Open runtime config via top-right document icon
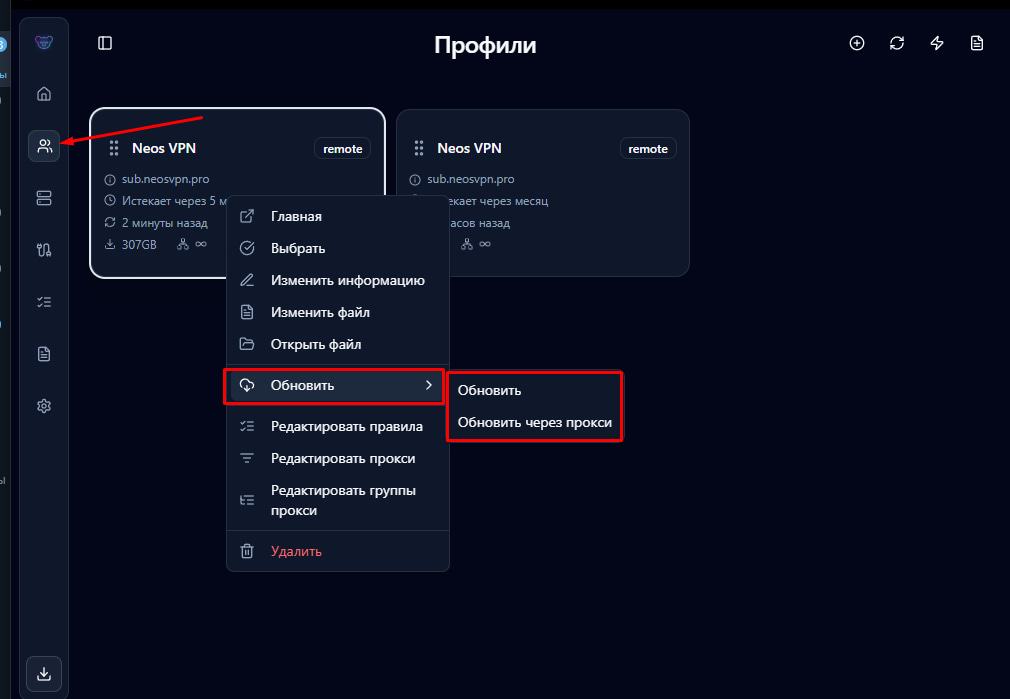Image resolution: width=1010 pixels, height=699 pixels. pos(977,43)
